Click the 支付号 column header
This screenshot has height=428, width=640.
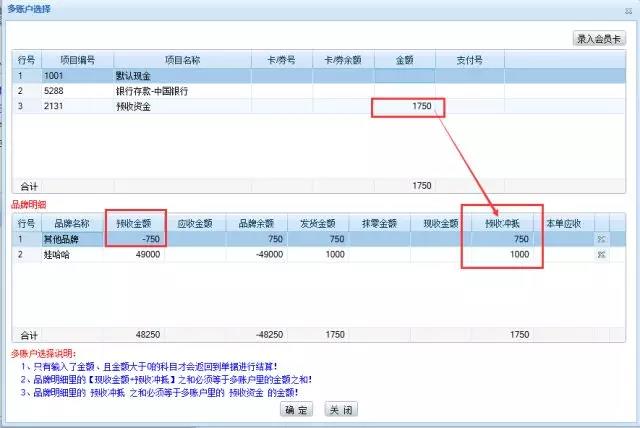[469, 60]
